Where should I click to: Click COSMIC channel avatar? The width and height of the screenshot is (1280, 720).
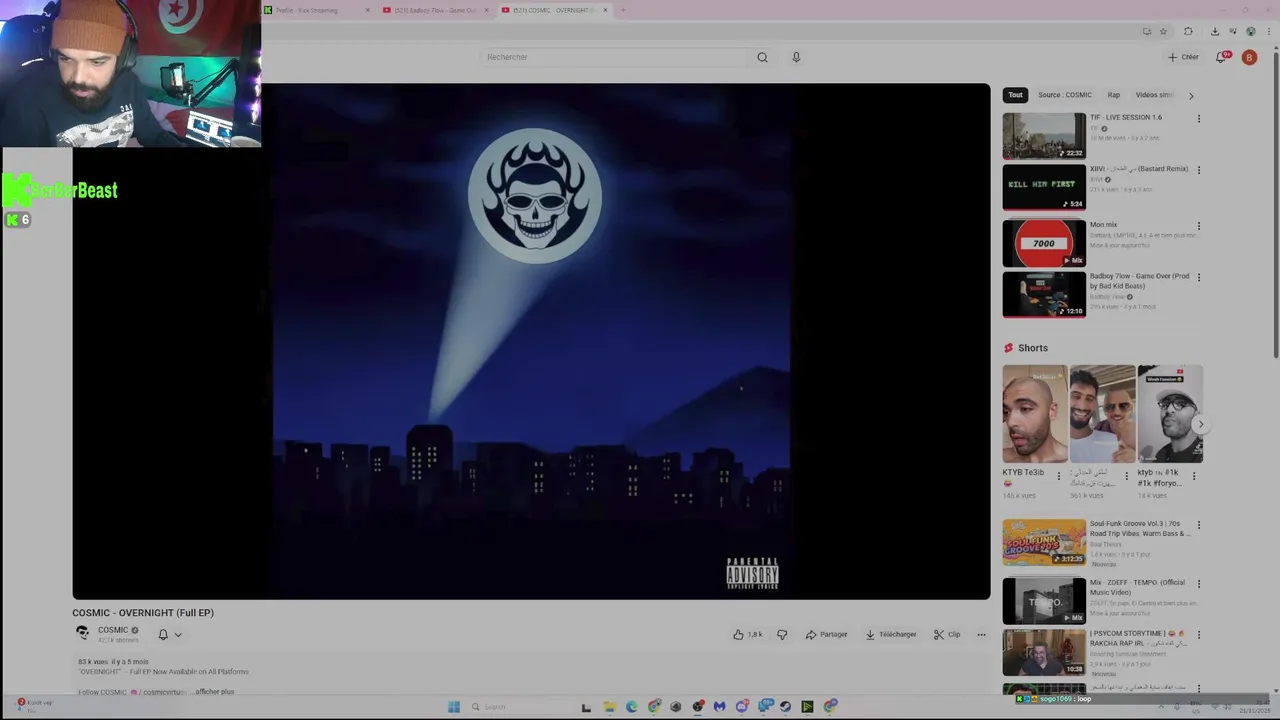83,633
